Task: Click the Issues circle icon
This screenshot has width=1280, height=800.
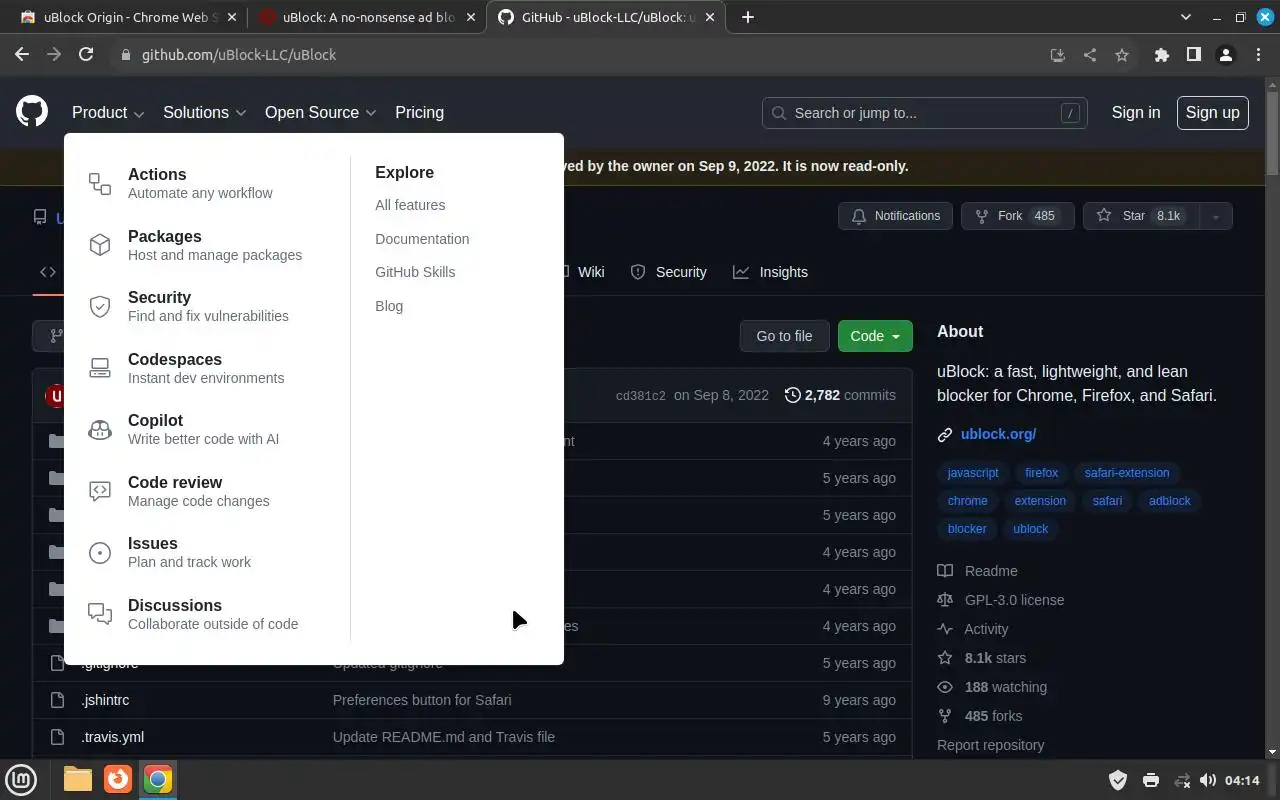Action: tap(100, 552)
